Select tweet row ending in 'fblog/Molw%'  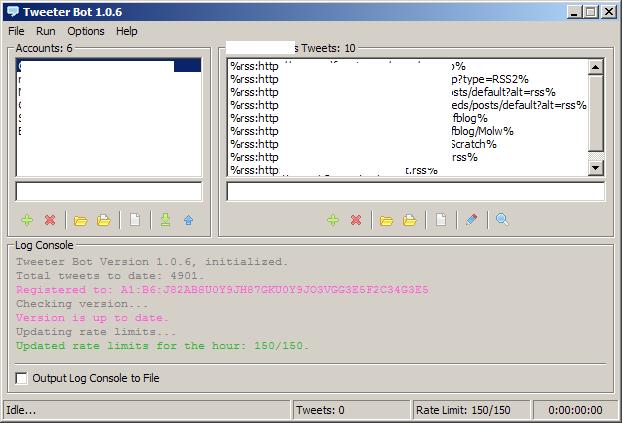[409, 131]
